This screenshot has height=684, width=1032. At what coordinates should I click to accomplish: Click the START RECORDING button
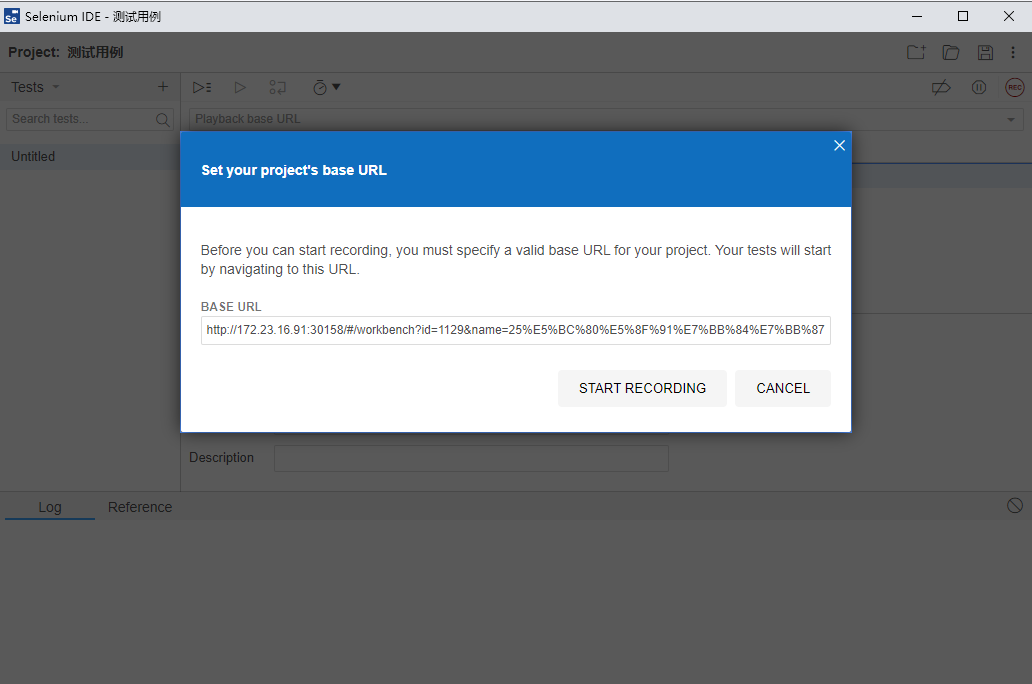coord(642,388)
